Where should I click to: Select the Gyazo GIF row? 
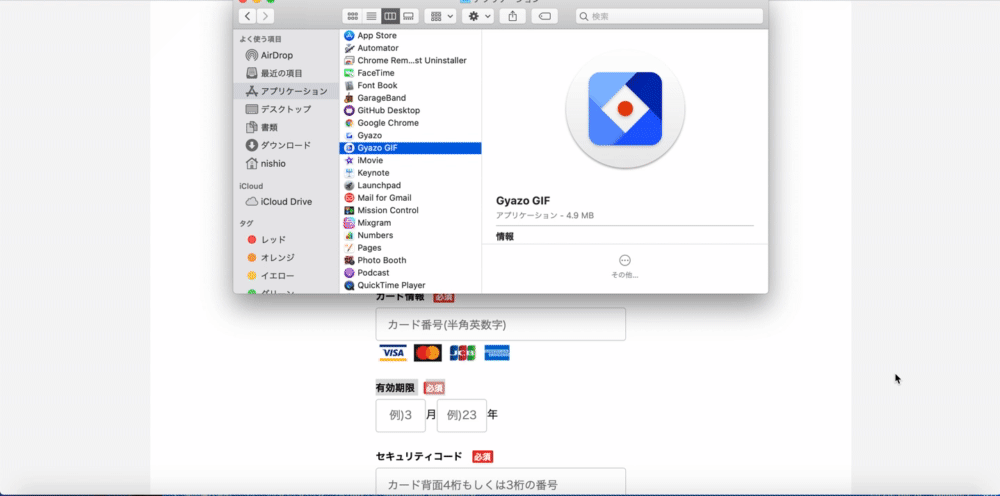point(410,148)
